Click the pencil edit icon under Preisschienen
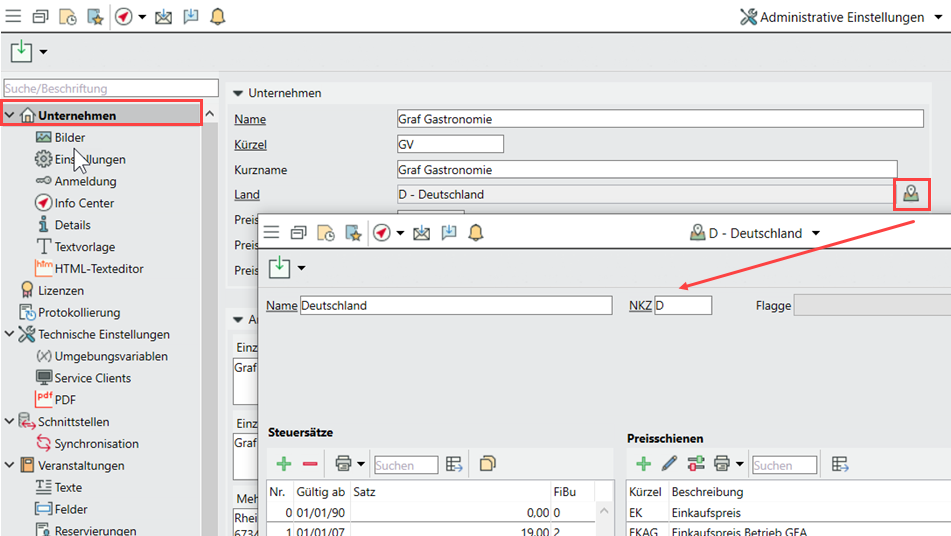951x536 pixels. [669, 464]
